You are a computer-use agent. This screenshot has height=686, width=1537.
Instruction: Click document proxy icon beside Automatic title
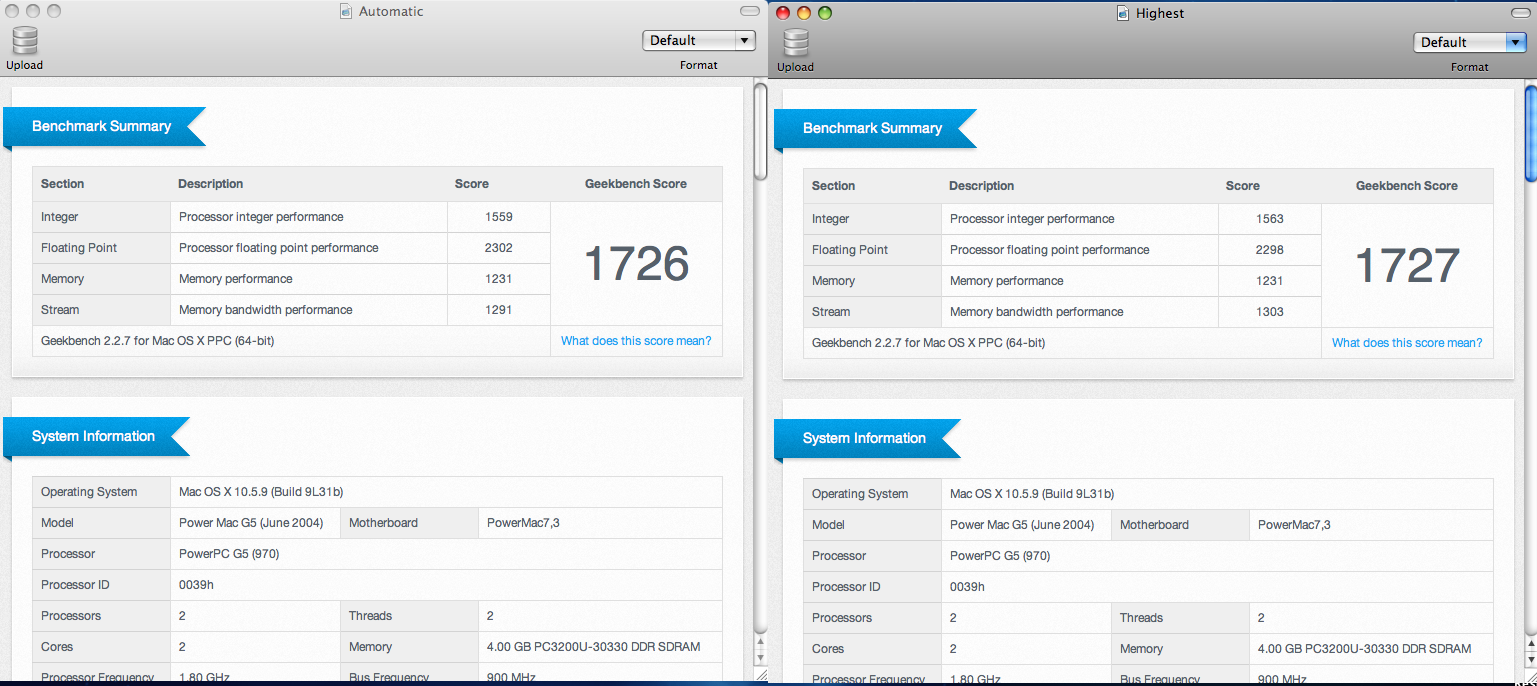coord(346,12)
